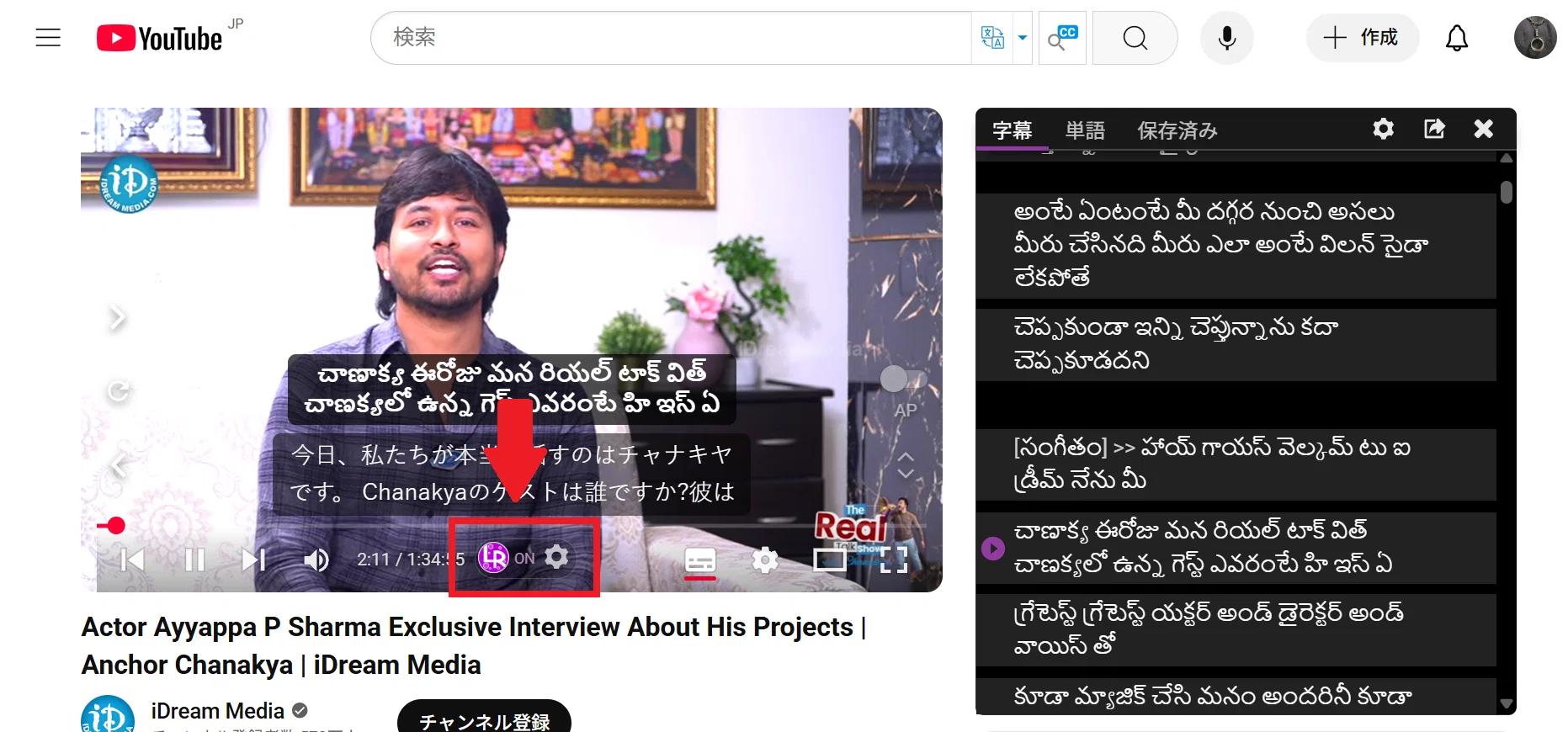Image resolution: width=1568 pixels, height=732 pixels.
Task: Pause the video
Action: click(194, 560)
